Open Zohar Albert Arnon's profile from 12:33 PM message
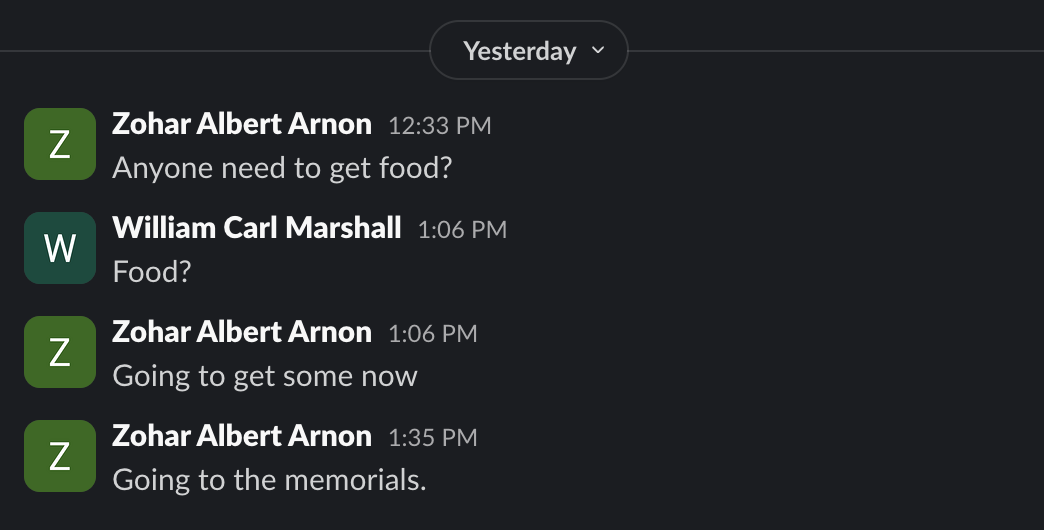Screen dimensions: 1044x530 pyautogui.click(x=242, y=124)
